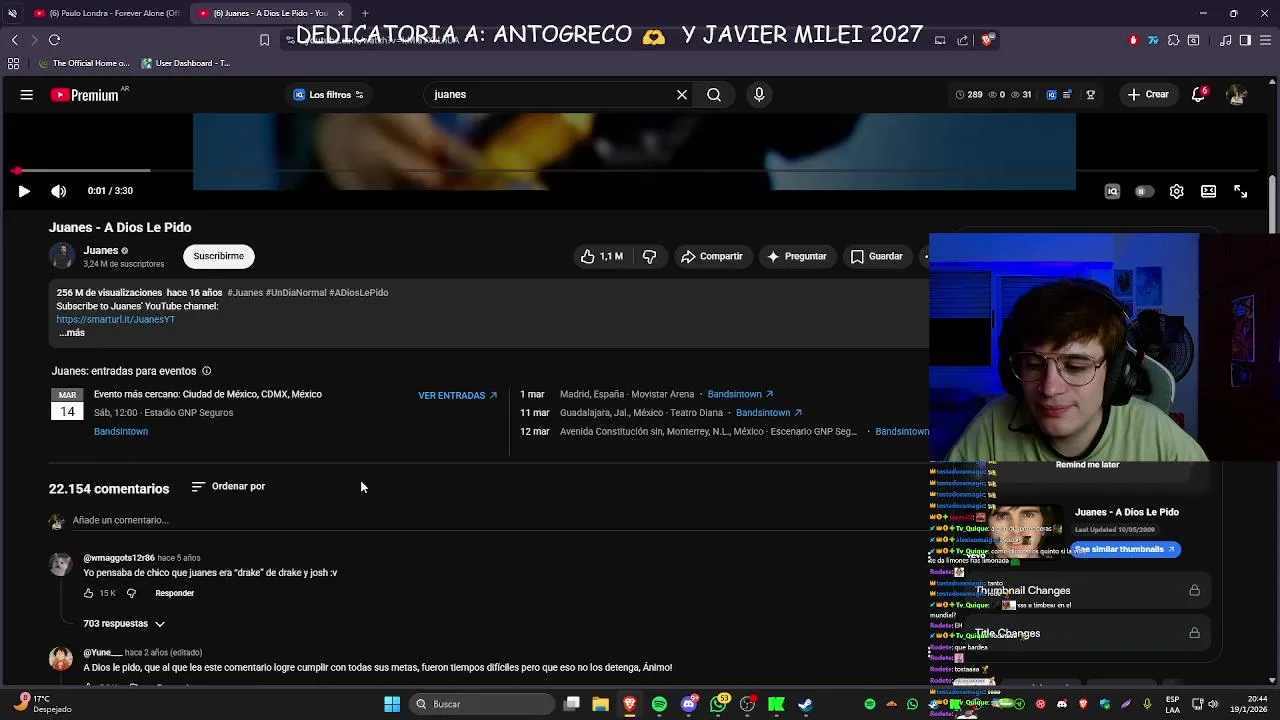Open the smarturl.it/JuanesYT link
The height and width of the screenshot is (720, 1280).
(x=116, y=320)
